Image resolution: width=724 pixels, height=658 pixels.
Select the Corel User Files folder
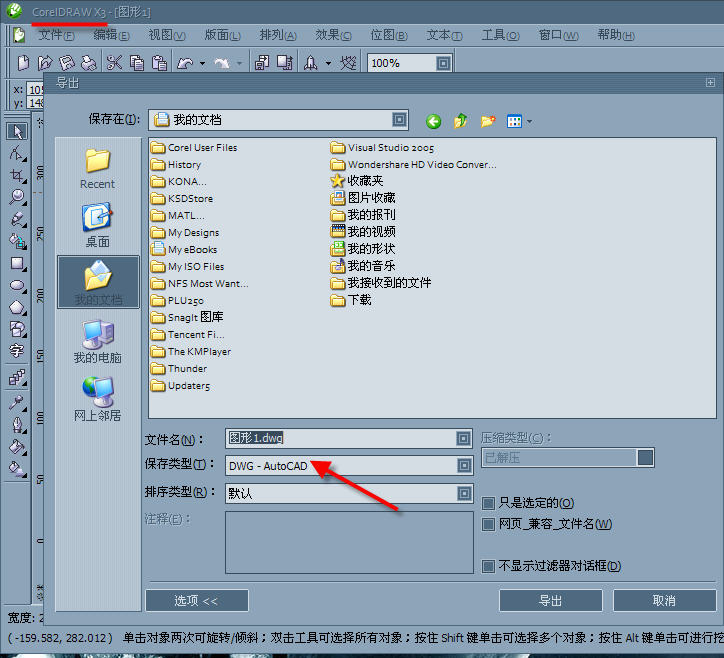click(194, 148)
